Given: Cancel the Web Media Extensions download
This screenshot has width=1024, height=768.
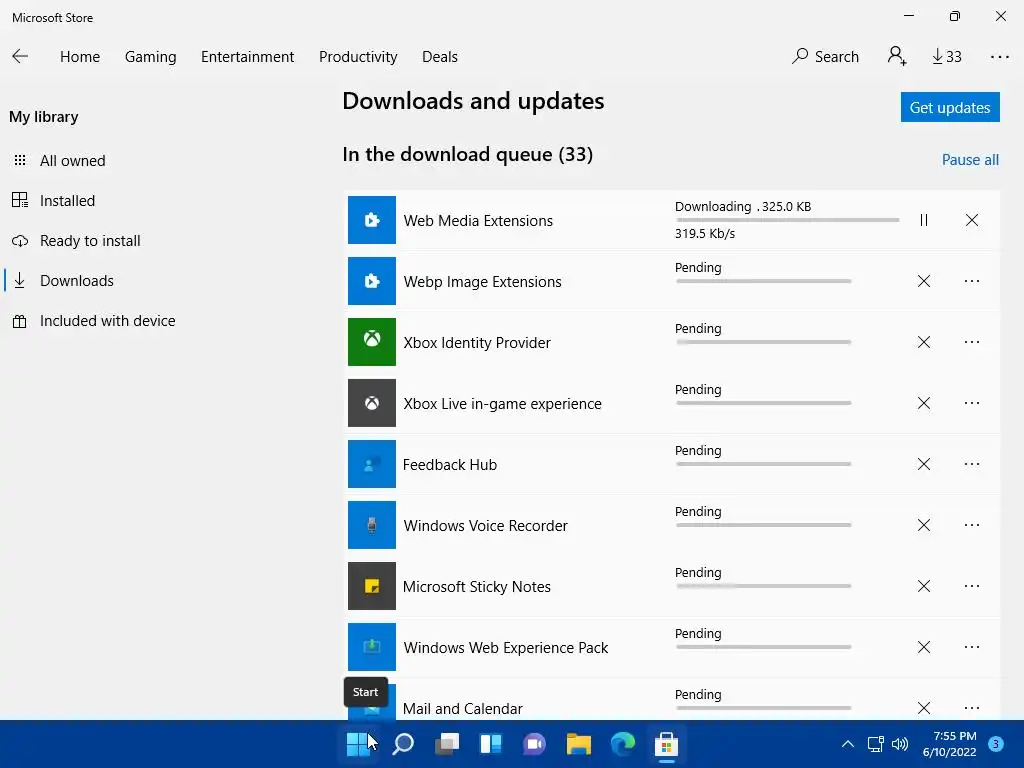Looking at the screenshot, I should click(972, 220).
